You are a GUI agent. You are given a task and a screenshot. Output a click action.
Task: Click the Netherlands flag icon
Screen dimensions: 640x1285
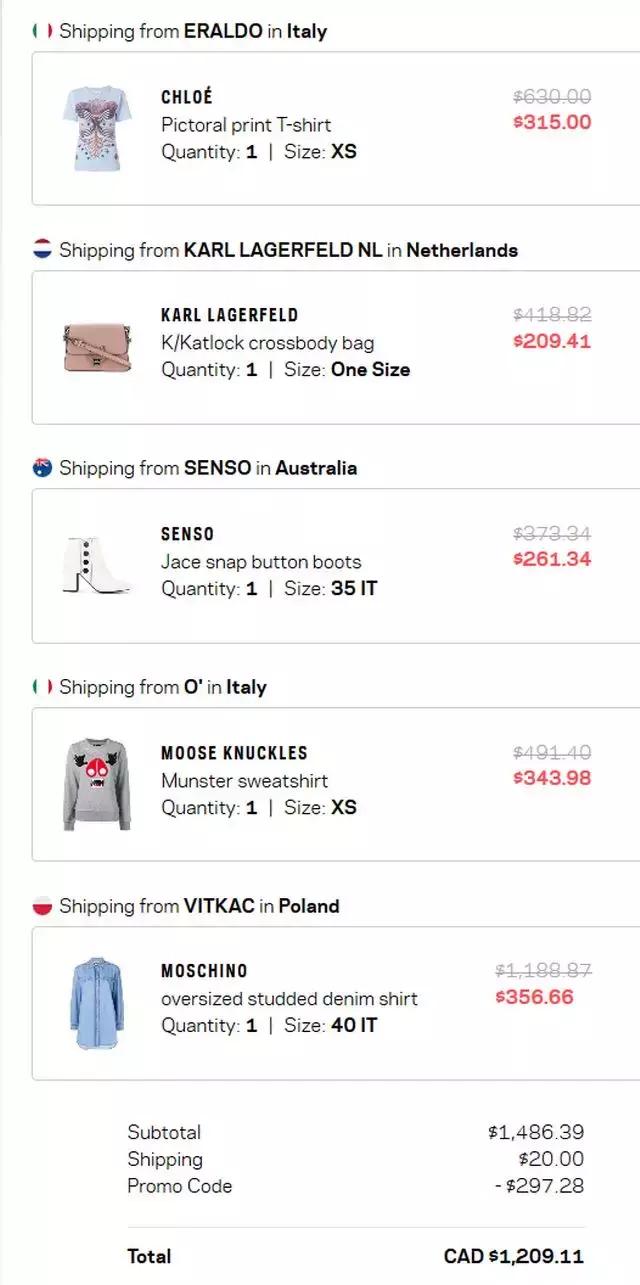click(42, 249)
